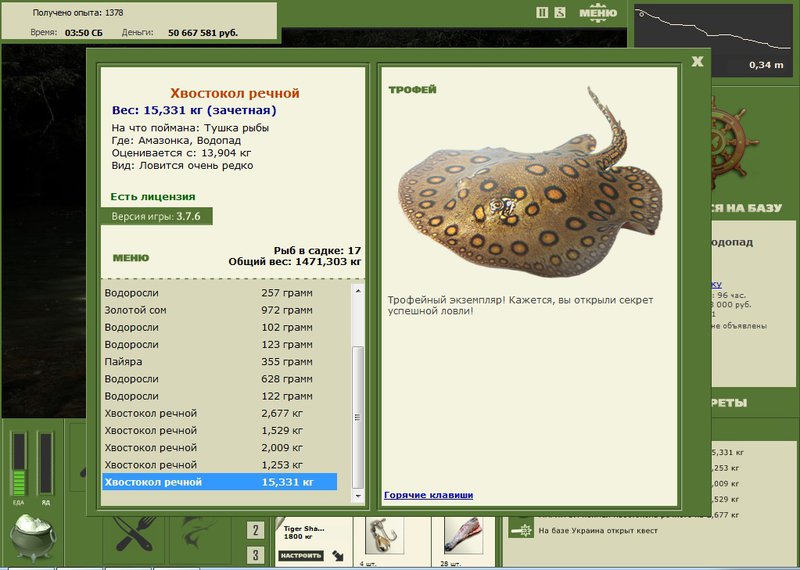
Task: Select Золотой сом 972 грамм in list
Action: [219, 310]
